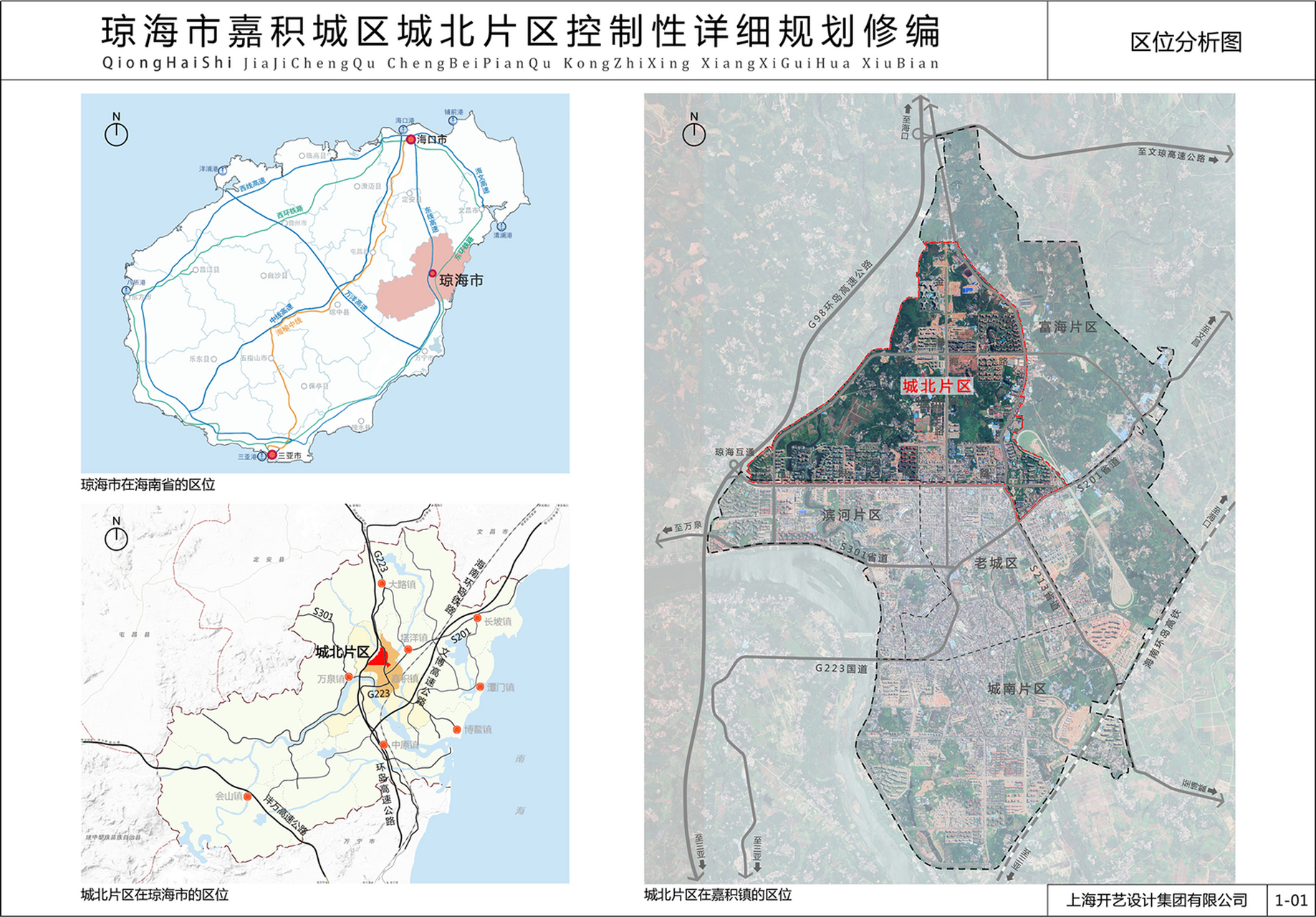Image resolution: width=1316 pixels, height=917 pixels.
Task: Click the G223国道 label on the satellite map
Action: 841,668
